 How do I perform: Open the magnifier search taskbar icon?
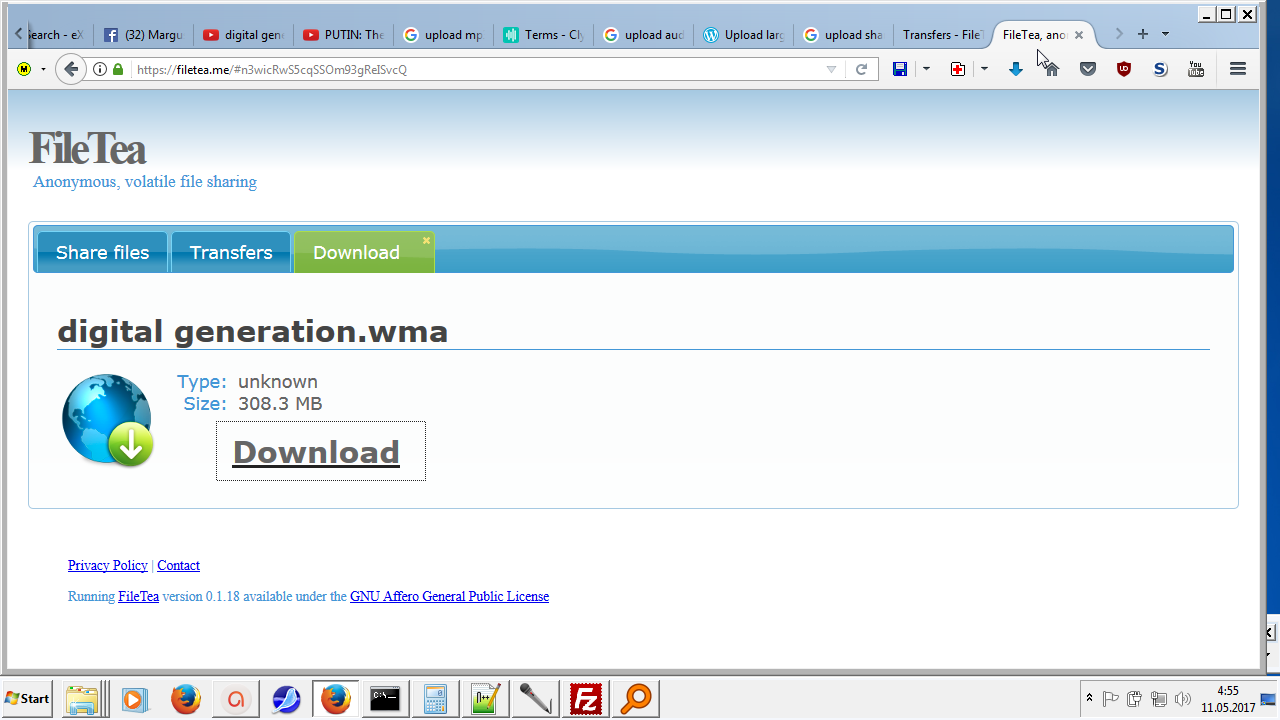click(636, 699)
